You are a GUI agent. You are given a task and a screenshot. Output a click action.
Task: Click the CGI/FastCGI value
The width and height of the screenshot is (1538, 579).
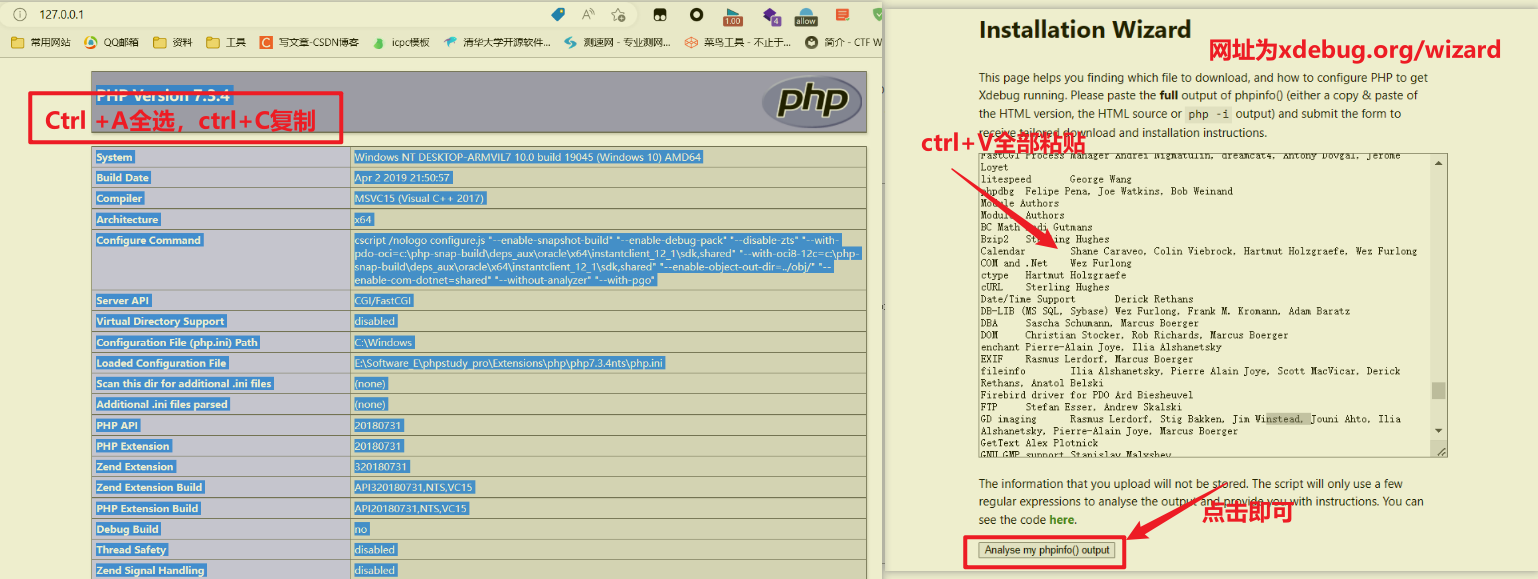pos(383,301)
